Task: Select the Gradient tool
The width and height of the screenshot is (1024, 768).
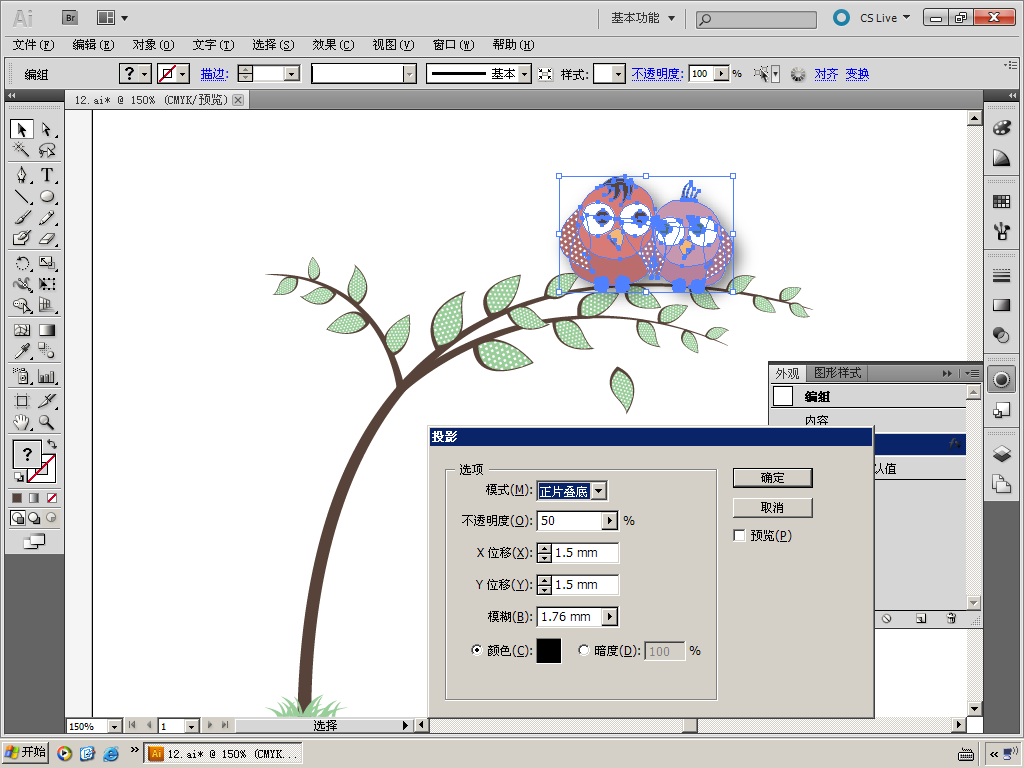Action: pyautogui.click(x=46, y=330)
